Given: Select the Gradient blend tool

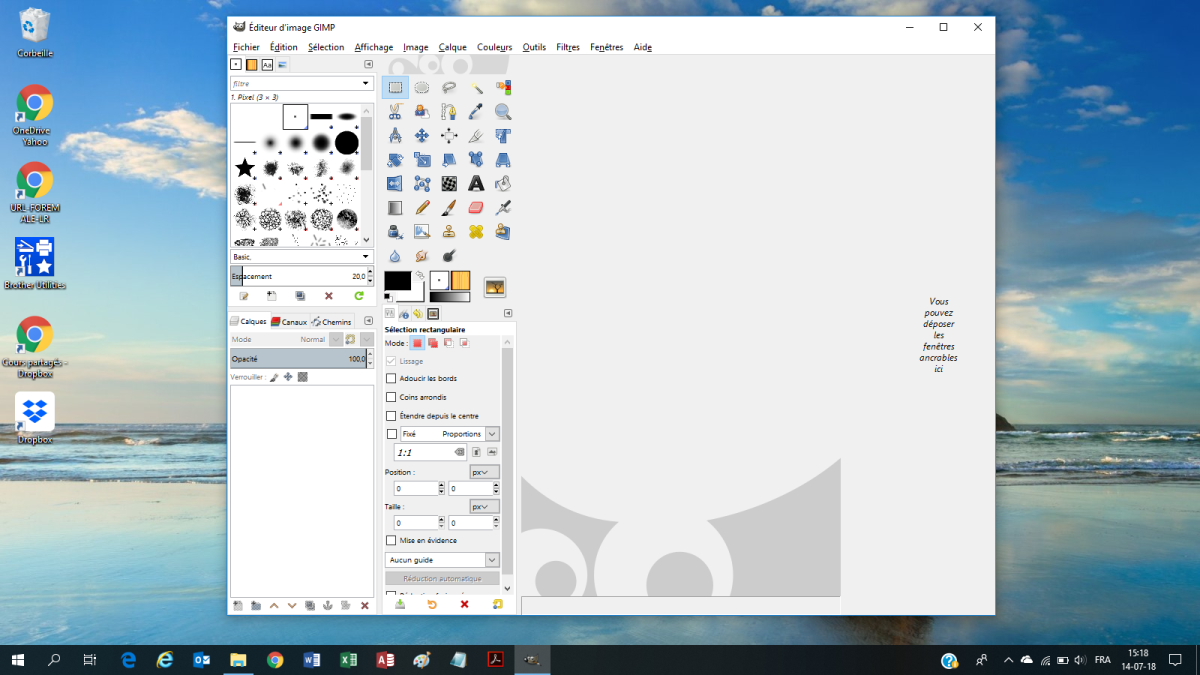Looking at the screenshot, I should click(x=395, y=208).
